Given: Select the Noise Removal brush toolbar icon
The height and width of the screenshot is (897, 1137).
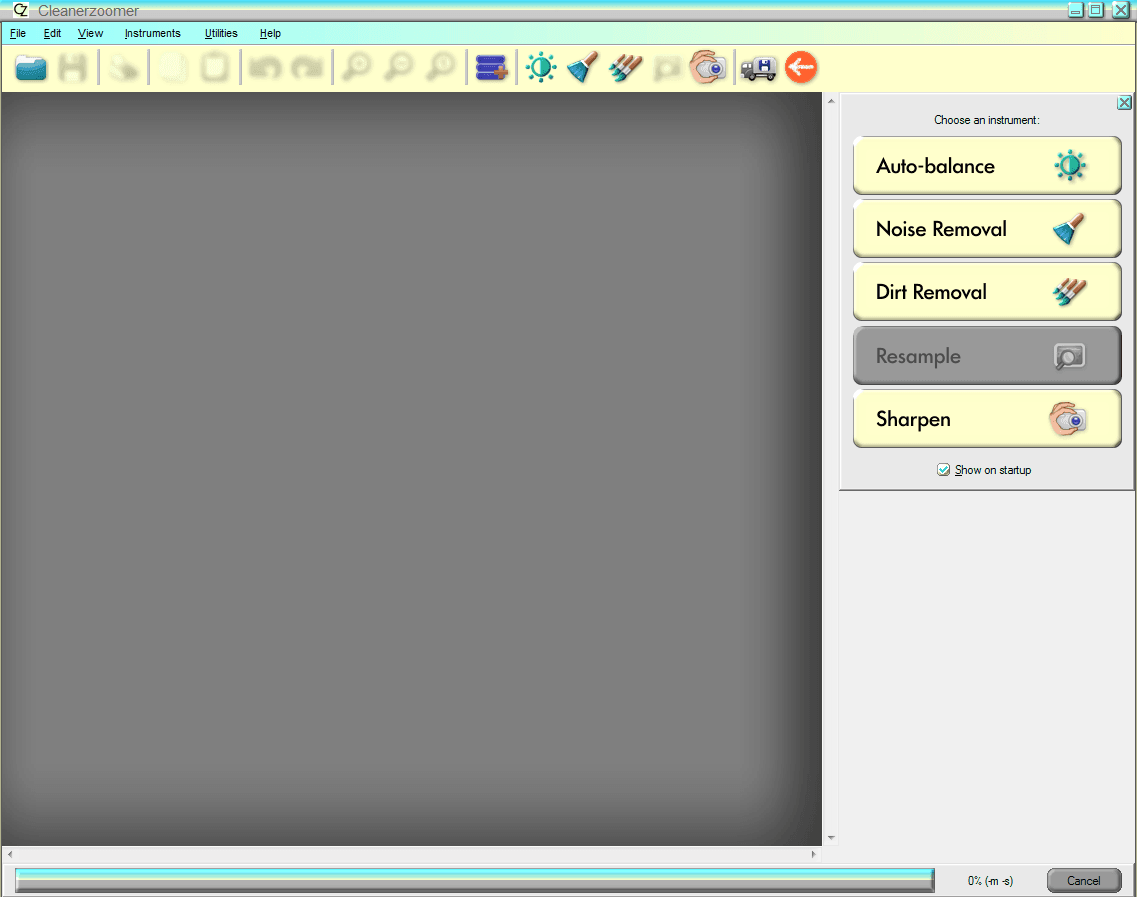Looking at the screenshot, I should (x=583, y=68).
